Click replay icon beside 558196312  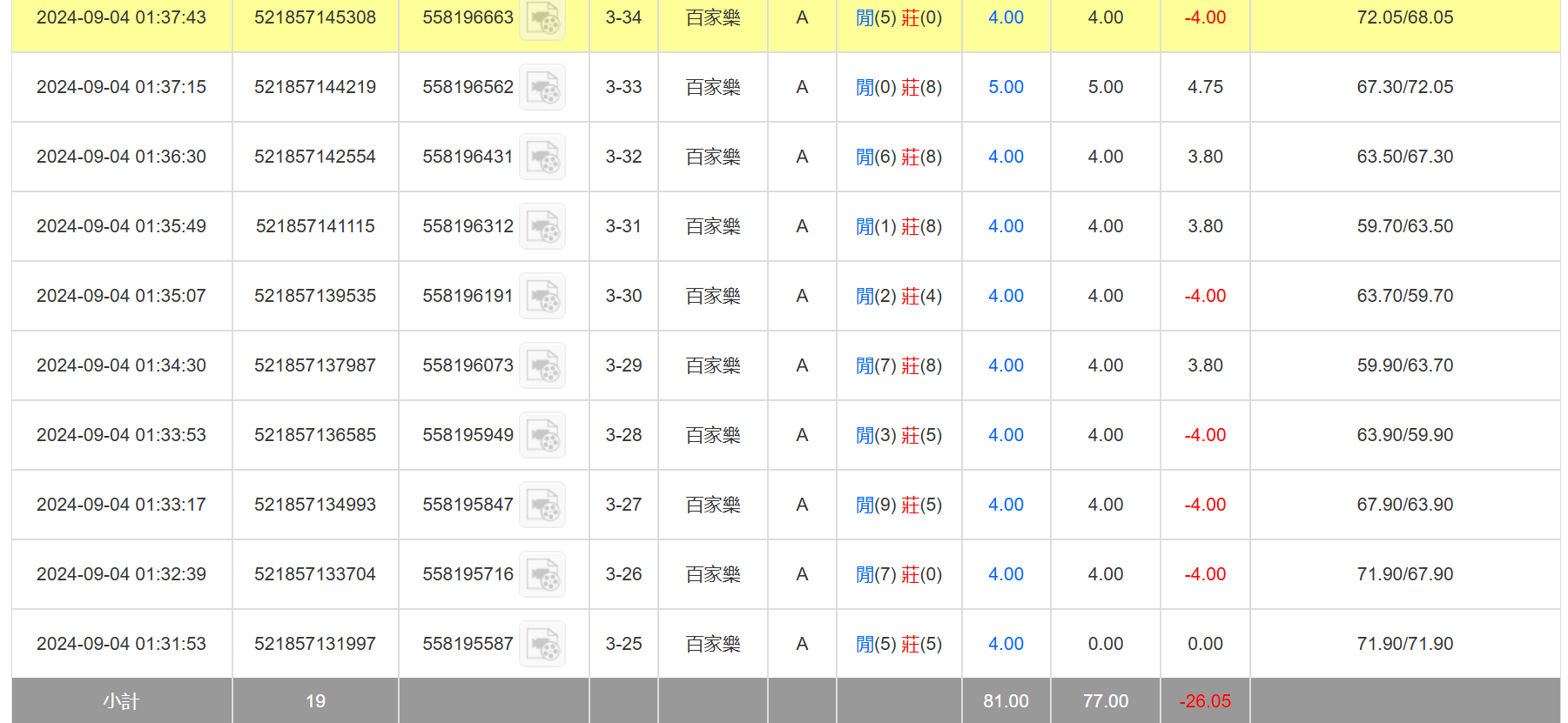tap(542, 226)
